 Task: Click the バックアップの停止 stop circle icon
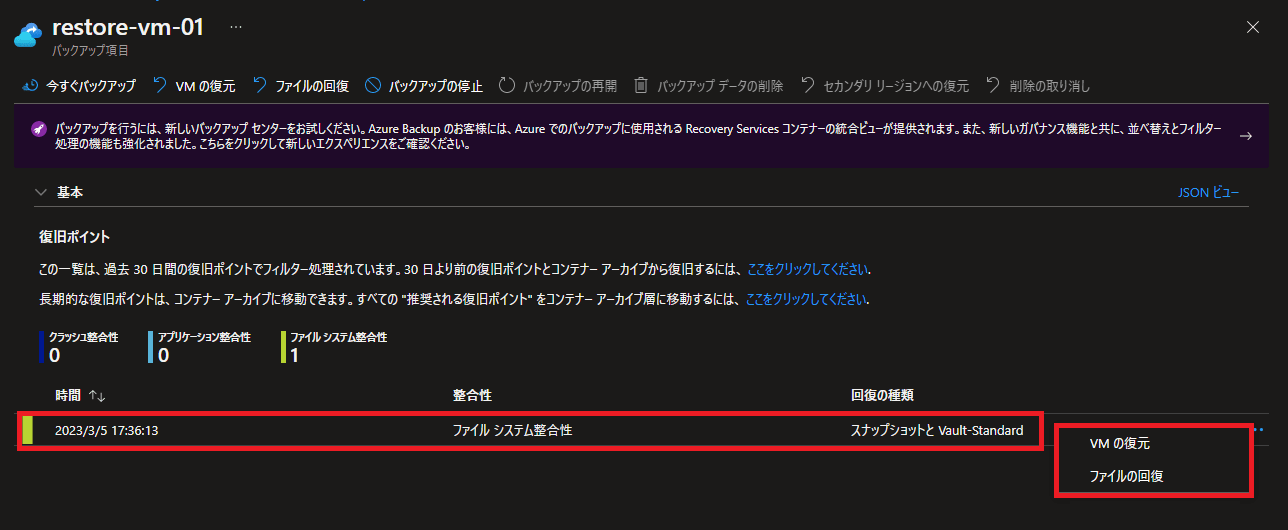point(373,86)
